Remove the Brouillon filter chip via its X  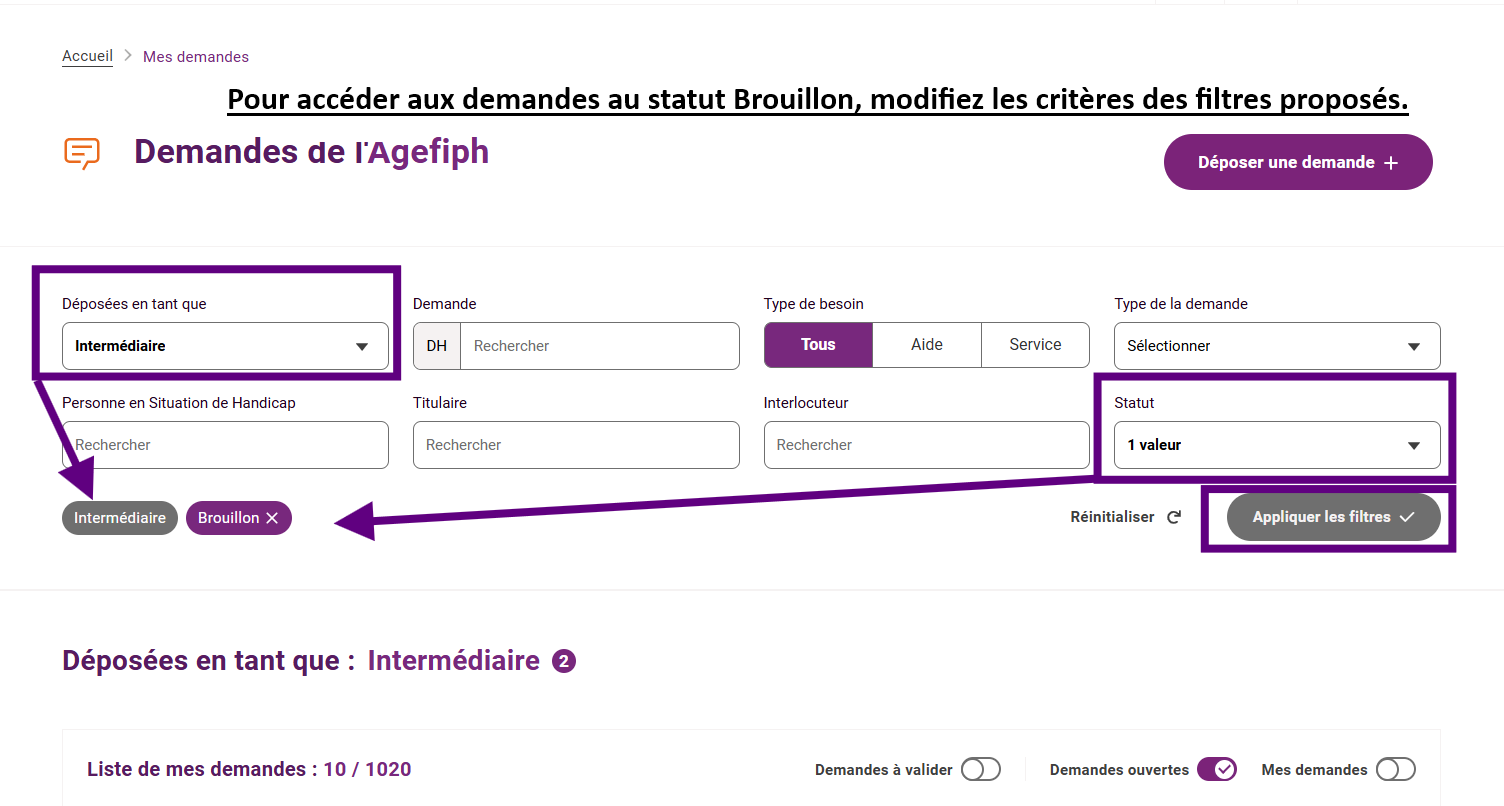point(272,518)
